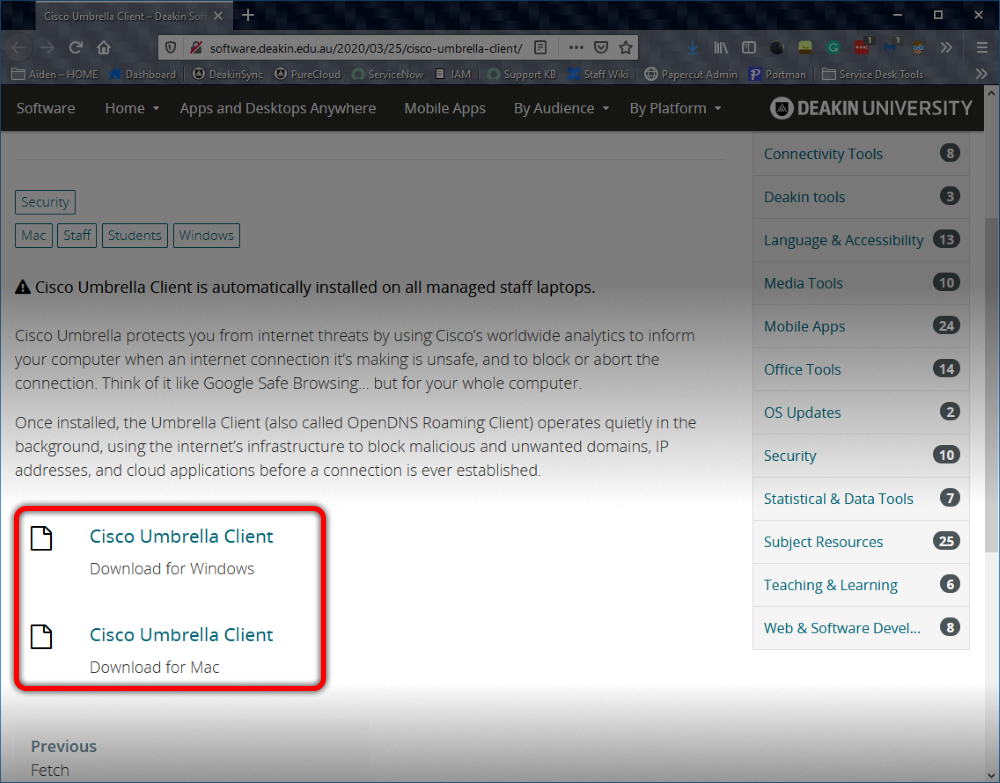Download Cisco Umbrella Client for Windows
This screenshot has height=783, width=1000.
181,537
